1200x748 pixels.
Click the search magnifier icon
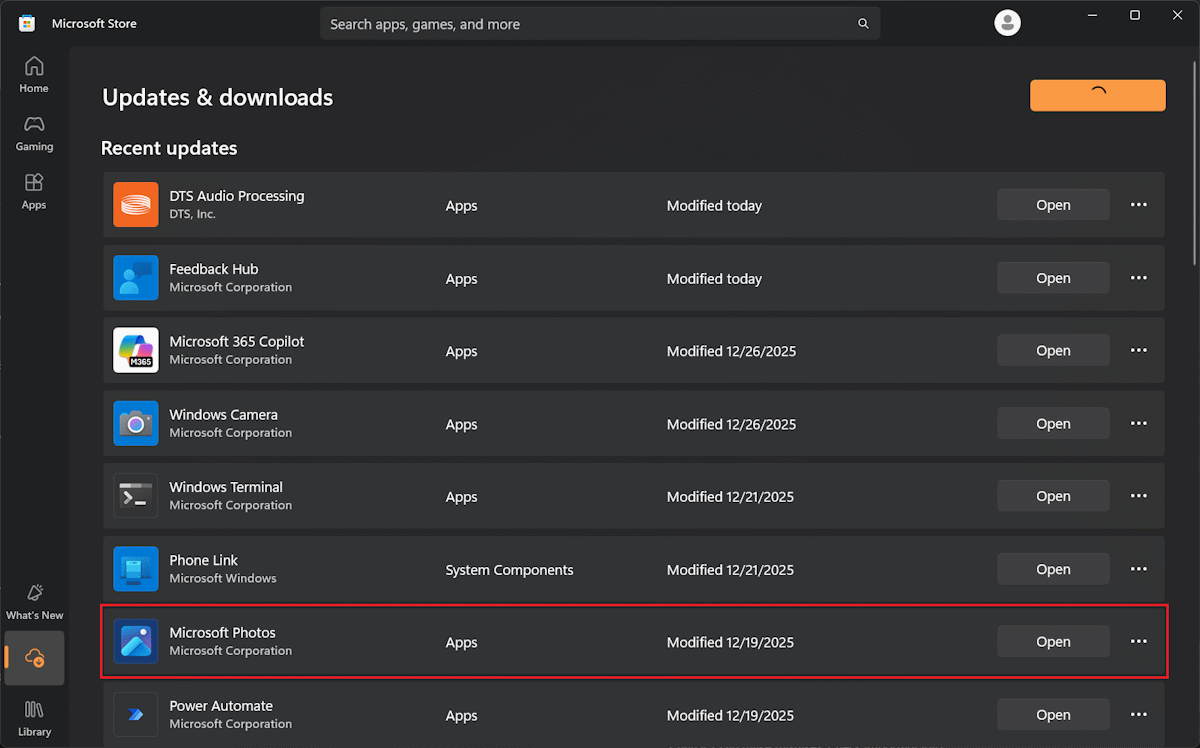863,24
